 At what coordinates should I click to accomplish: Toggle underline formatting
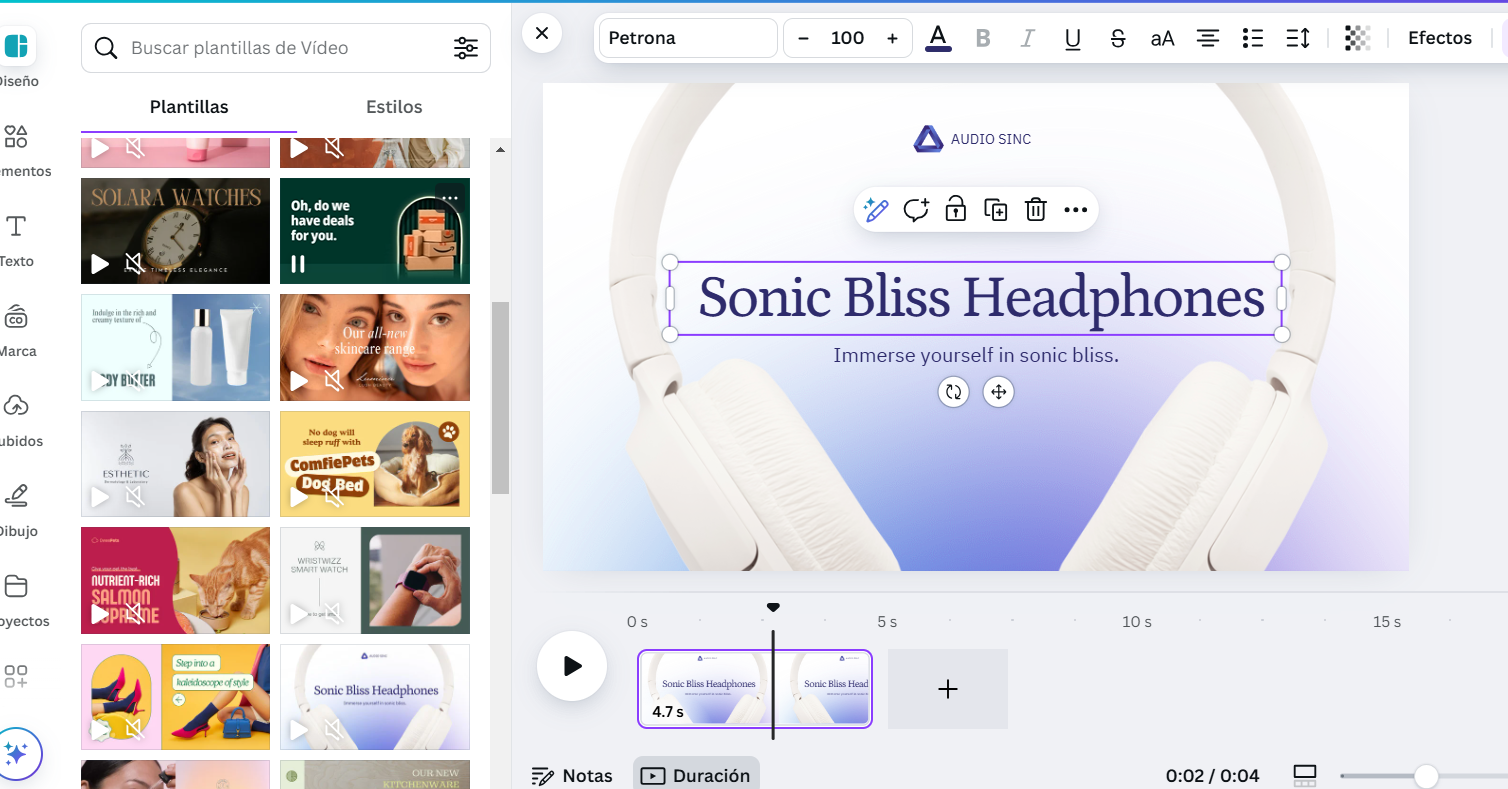point(1073,38)
